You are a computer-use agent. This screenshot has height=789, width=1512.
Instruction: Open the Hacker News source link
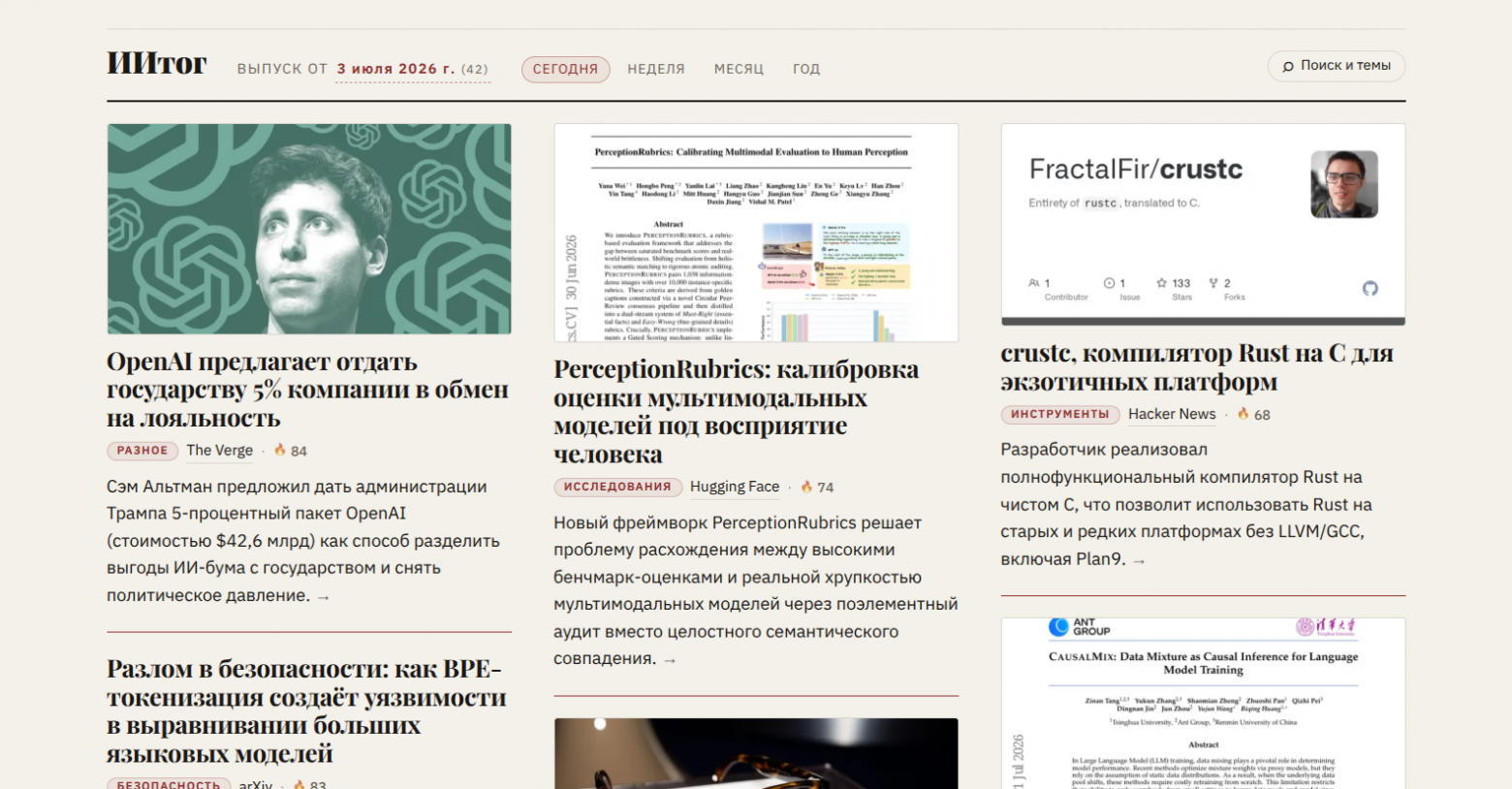pyautogui.click(x=1172, y=414)
